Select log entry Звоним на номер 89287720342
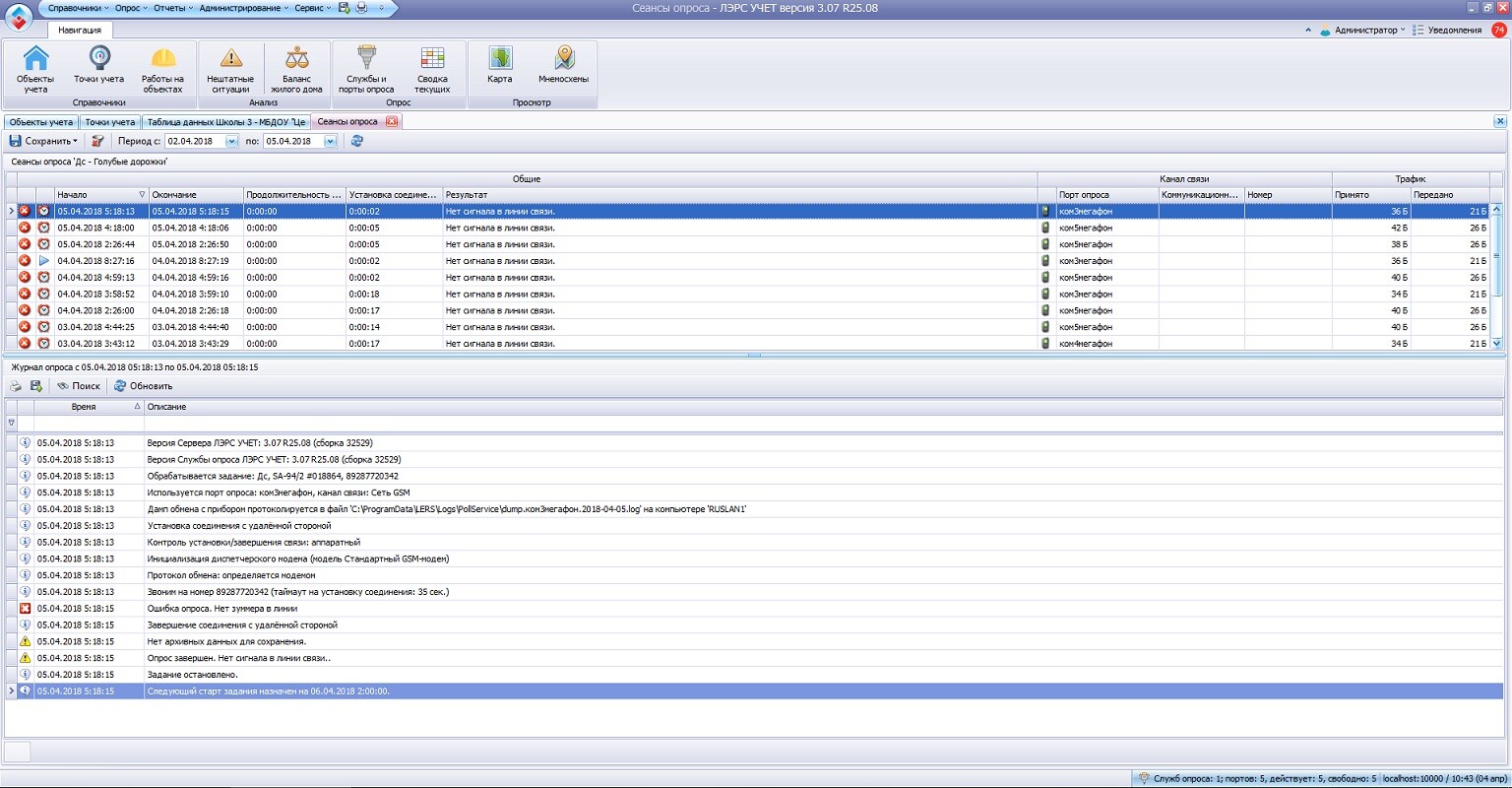 point(754,592)
